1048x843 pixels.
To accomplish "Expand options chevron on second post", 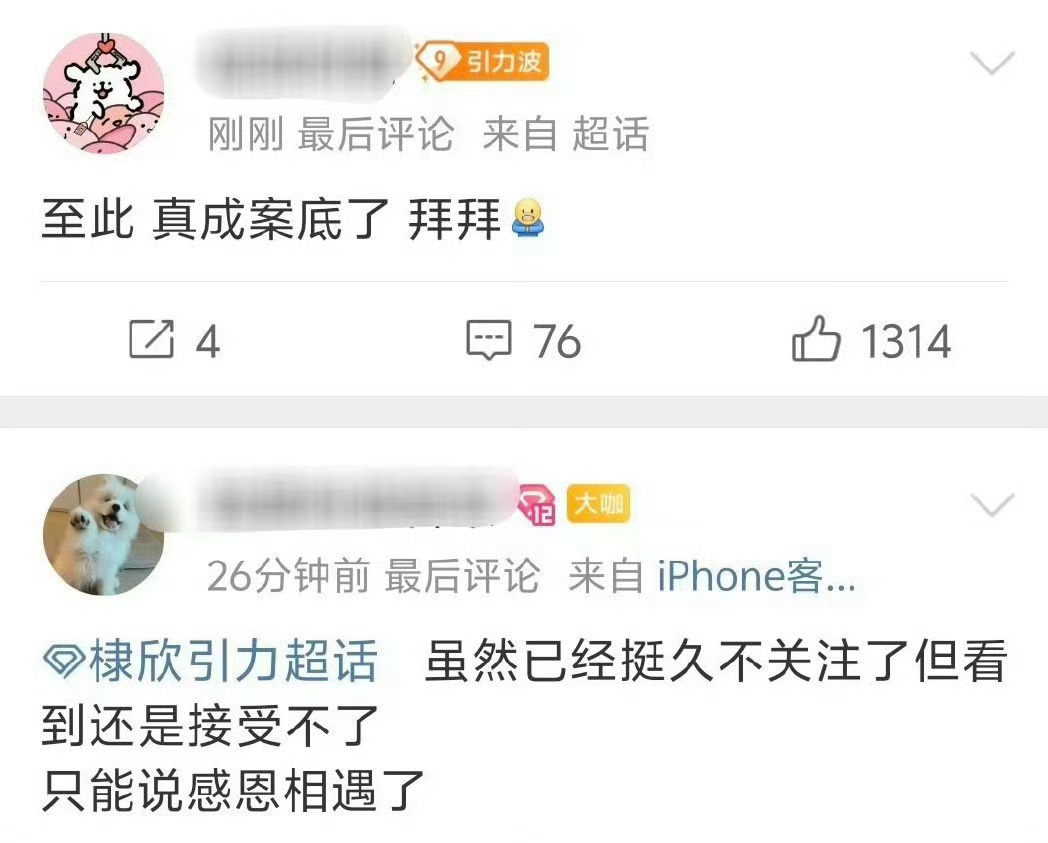I will pos(993,505).
